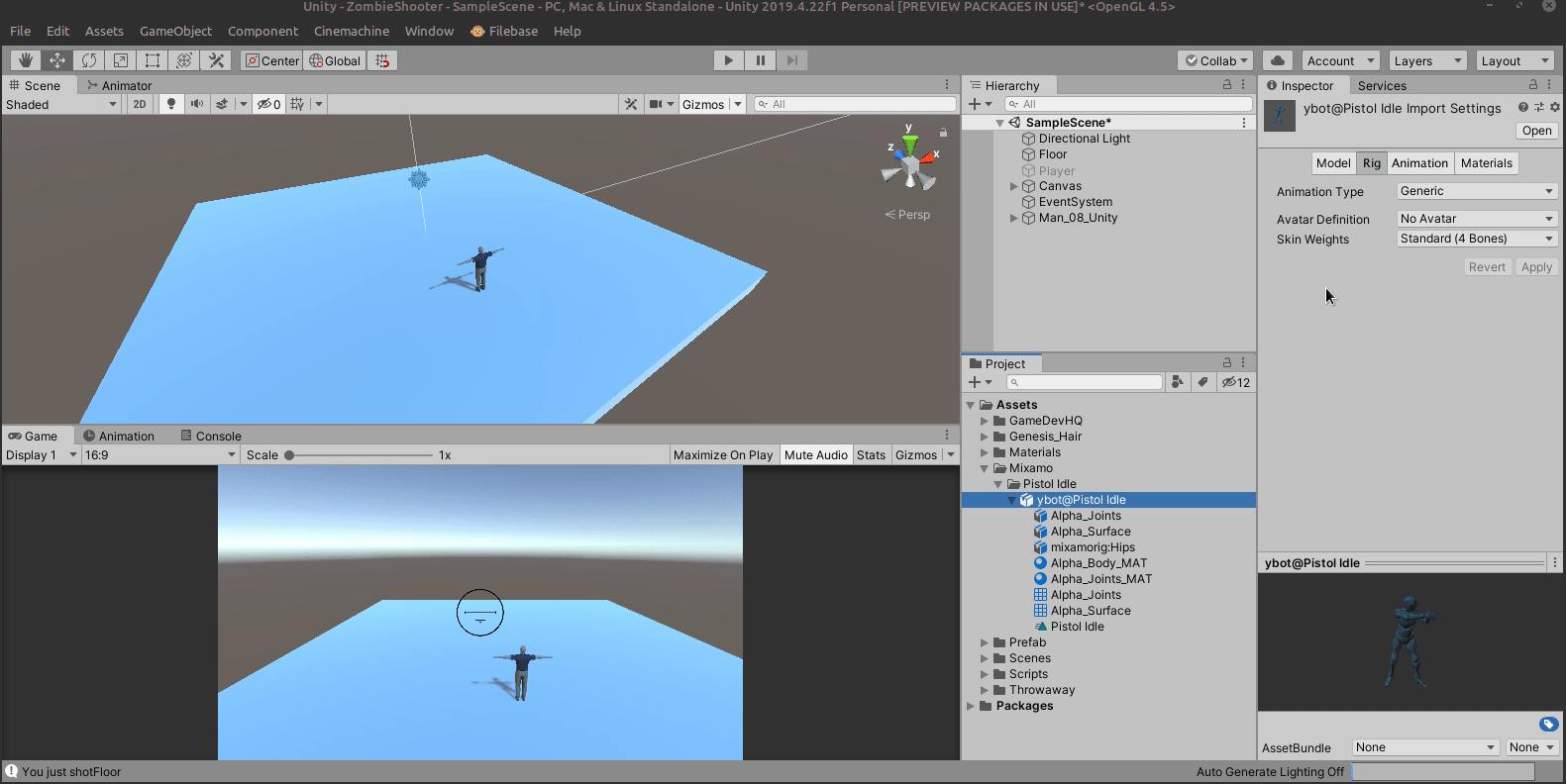Screen dimensions: 1566x784
Task: Toggle hidden packages visibility in Project panel
Action: click(x=1236, y=382)
